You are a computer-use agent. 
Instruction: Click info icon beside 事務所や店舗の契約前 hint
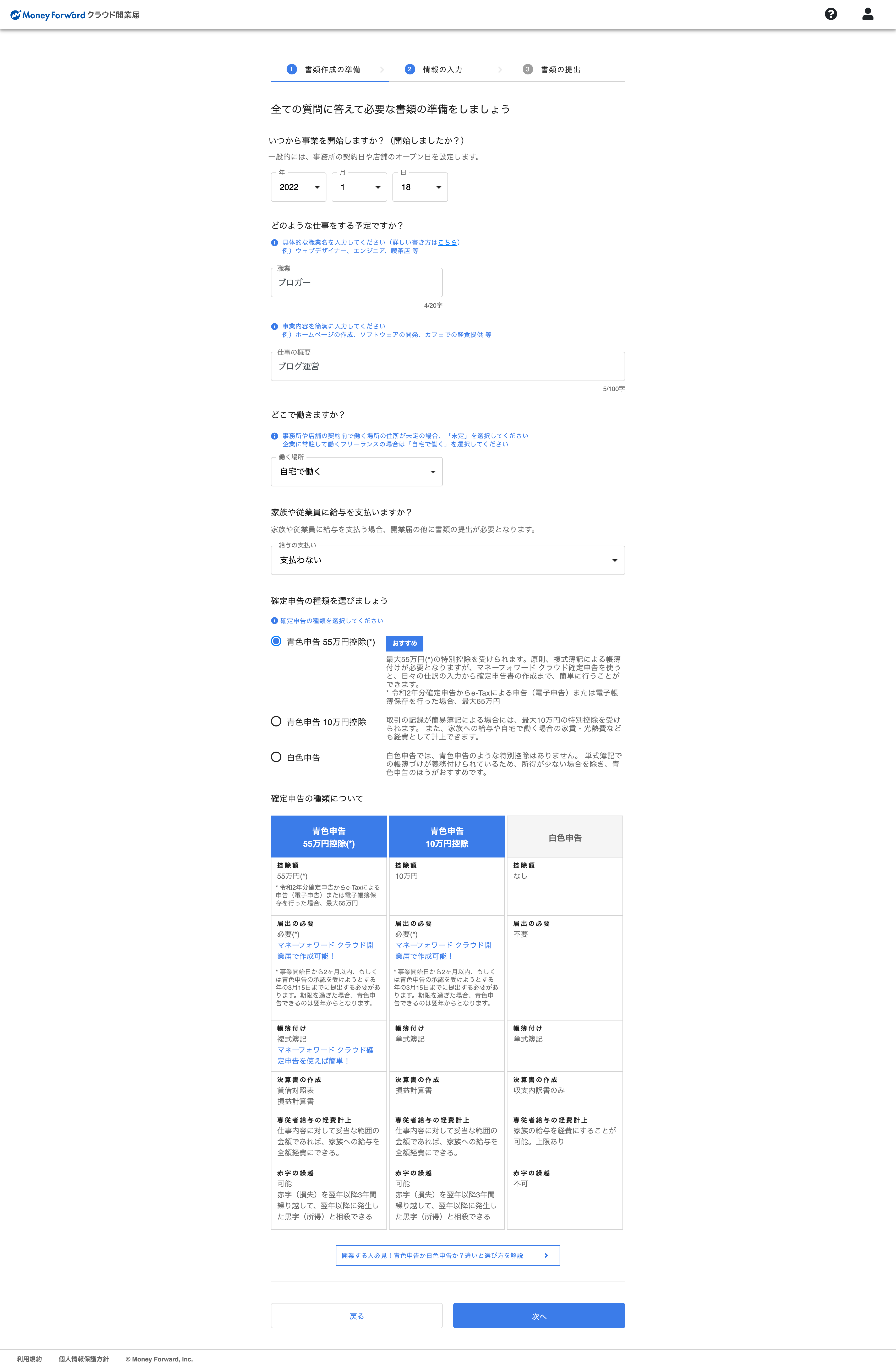(x=275, y=436)
